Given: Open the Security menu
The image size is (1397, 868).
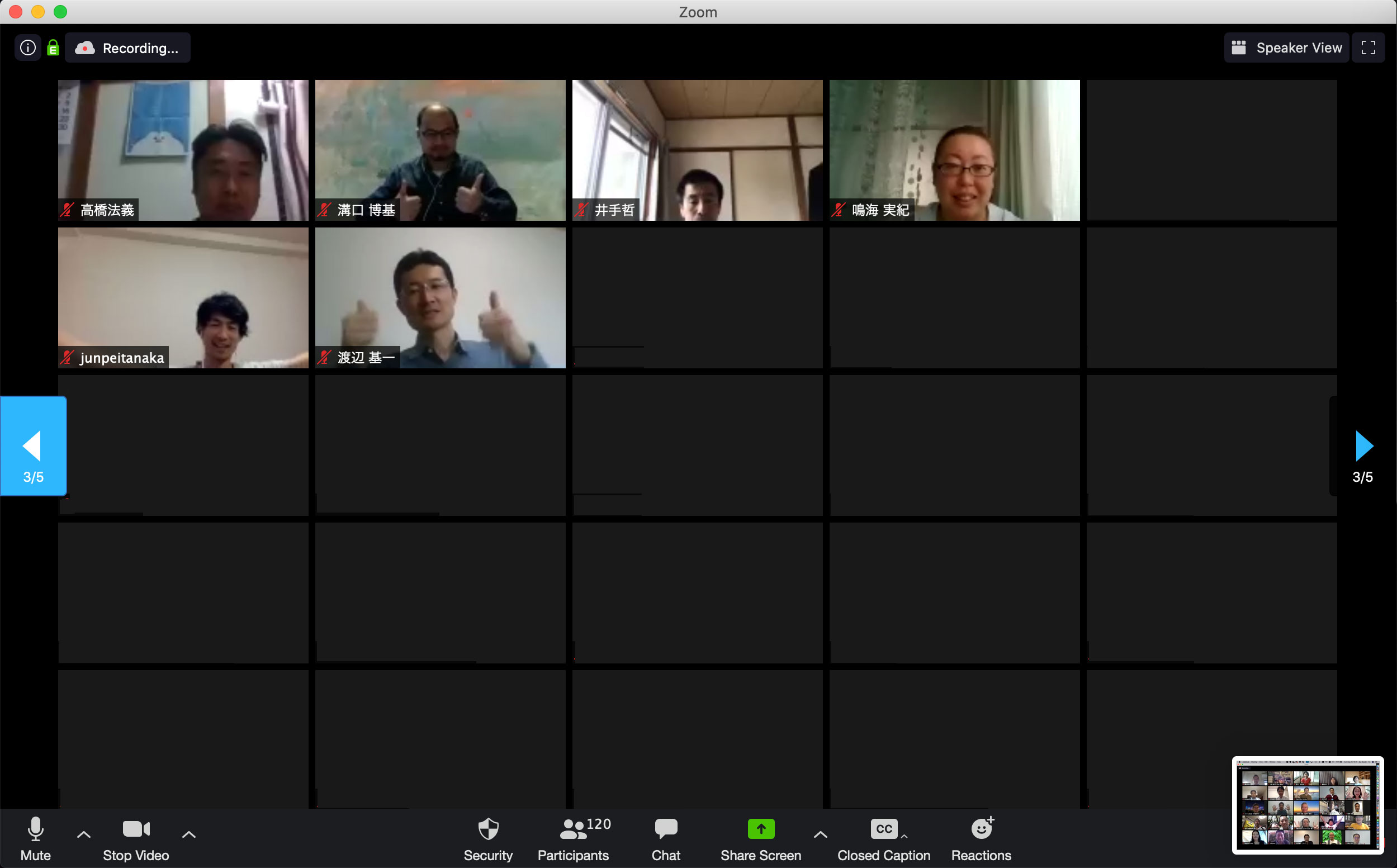Looking at the screenshot, I should pos(488,839).
